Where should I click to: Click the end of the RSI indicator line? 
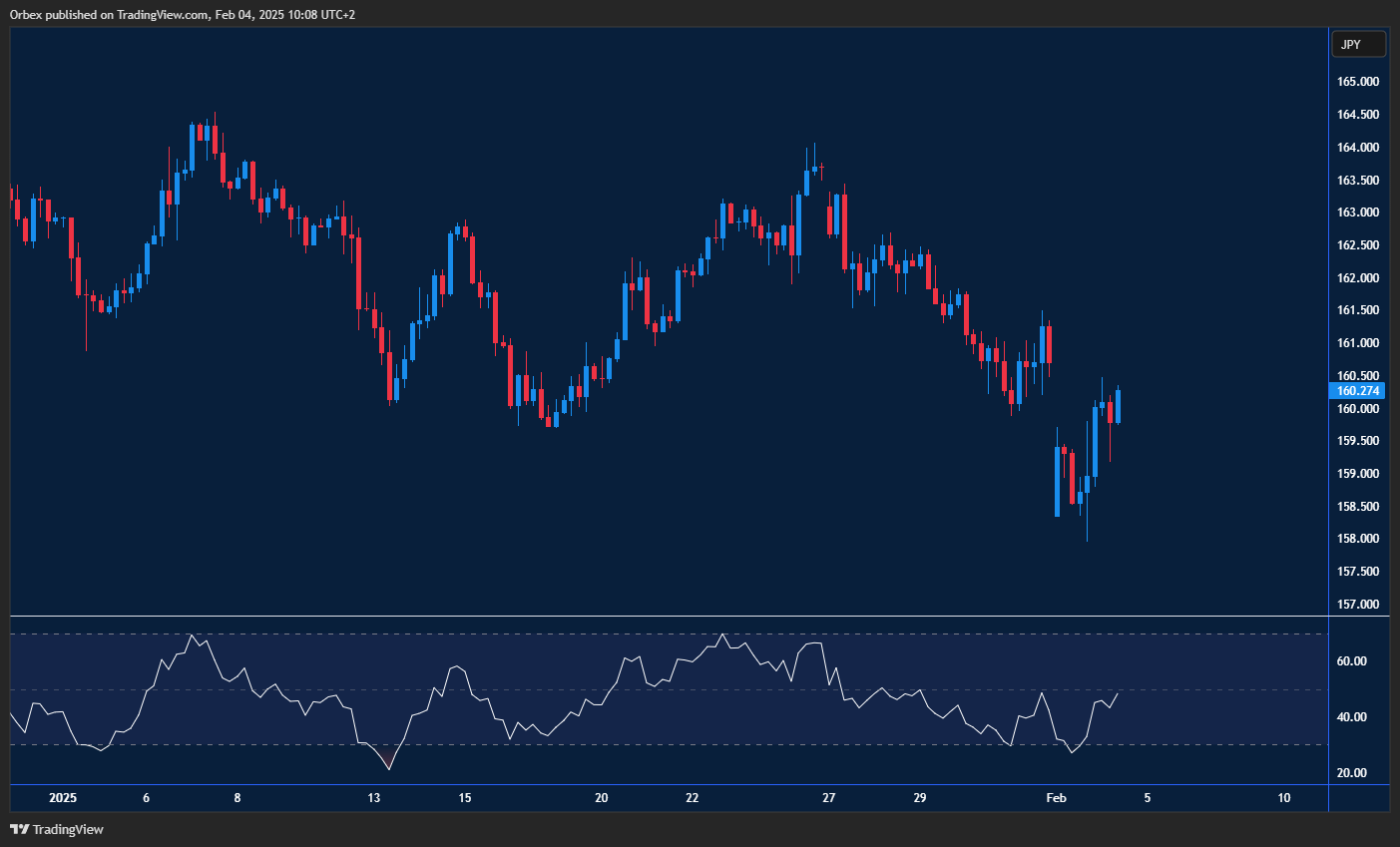(x=1118, y=692)
